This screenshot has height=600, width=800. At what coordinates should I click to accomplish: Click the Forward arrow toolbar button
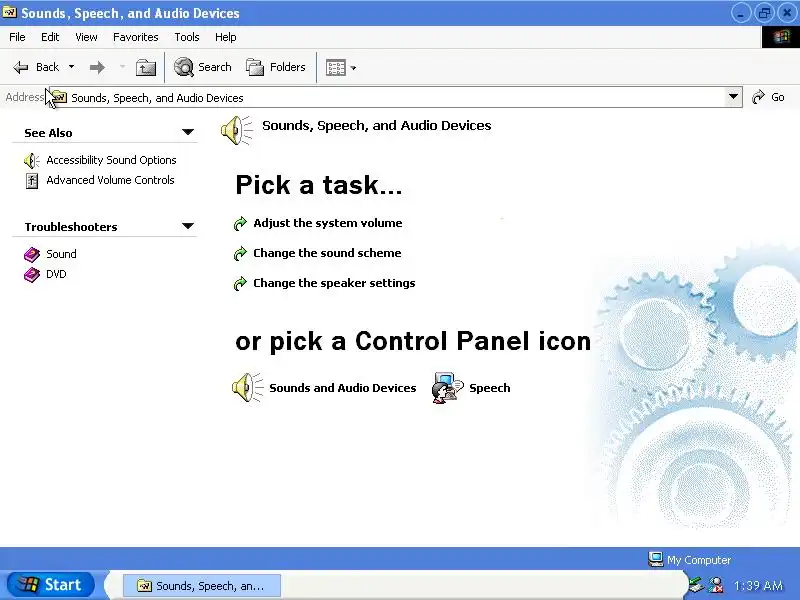(97, 67)
